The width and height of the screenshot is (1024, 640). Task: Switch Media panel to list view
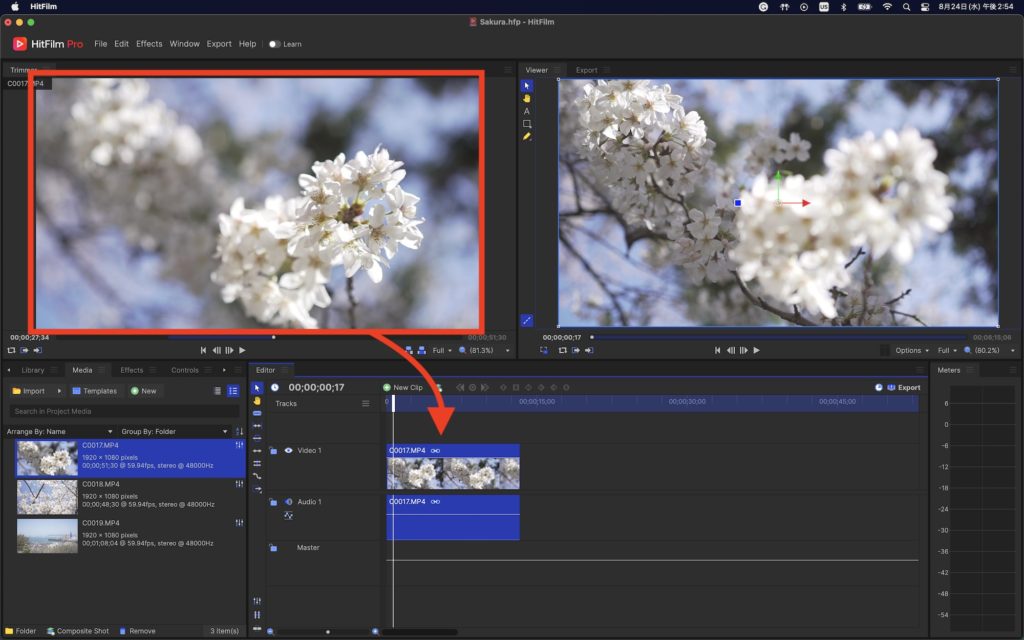pyautogui.click(x=217, y=391)
